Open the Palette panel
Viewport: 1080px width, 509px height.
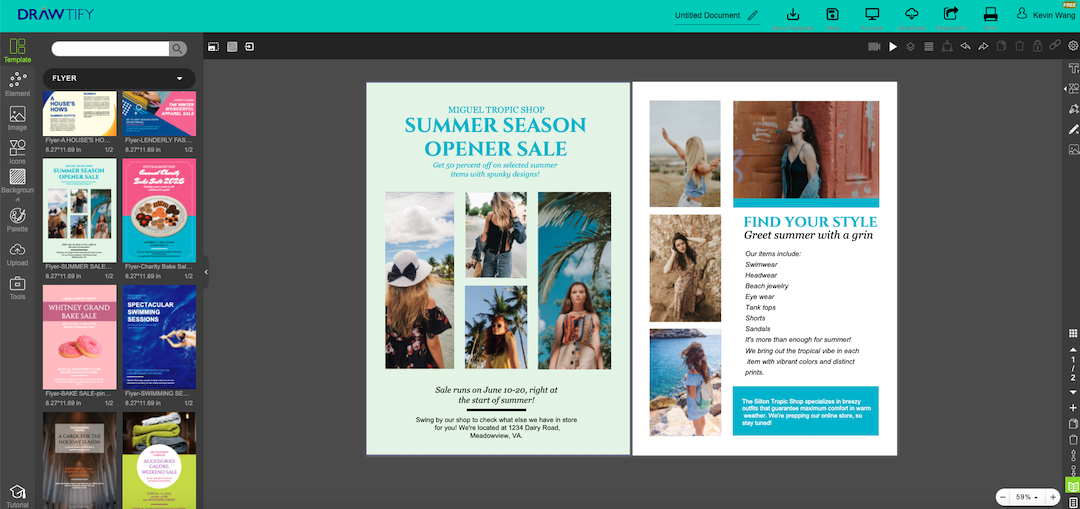coord(17,220)
